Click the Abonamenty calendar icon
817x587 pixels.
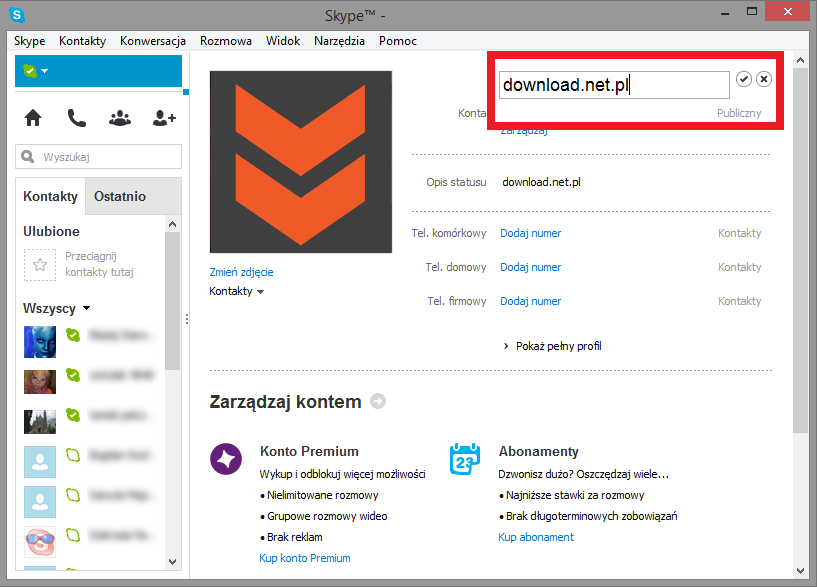465,459
